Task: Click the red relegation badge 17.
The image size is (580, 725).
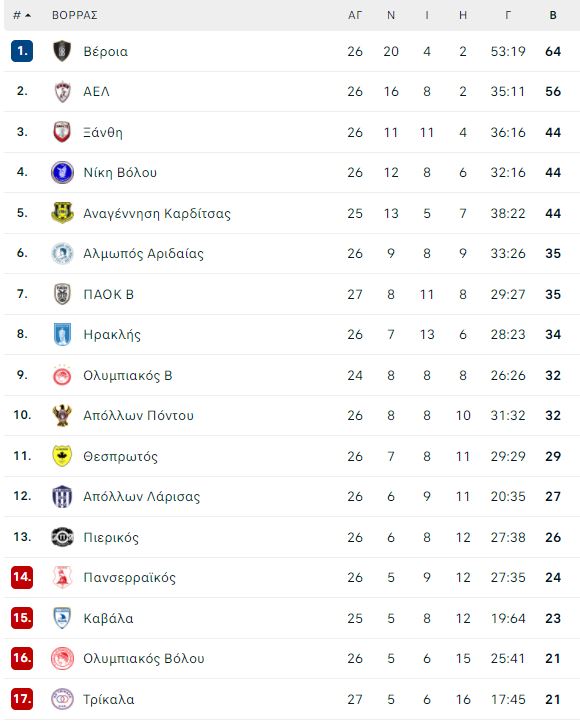Action: (22, 699)
